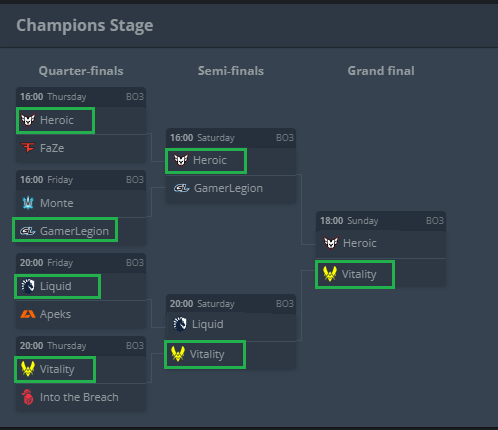Open the 16:00 Thursday match header
The width and height of the screenshot is (498, 430).
coord(81,97)
